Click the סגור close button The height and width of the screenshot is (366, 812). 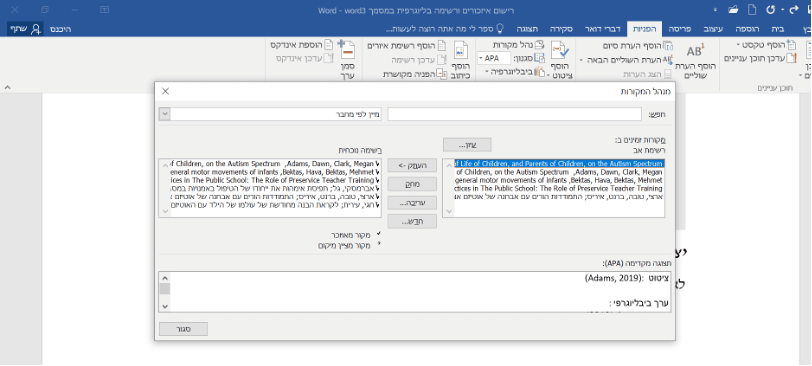coord(183,329)
